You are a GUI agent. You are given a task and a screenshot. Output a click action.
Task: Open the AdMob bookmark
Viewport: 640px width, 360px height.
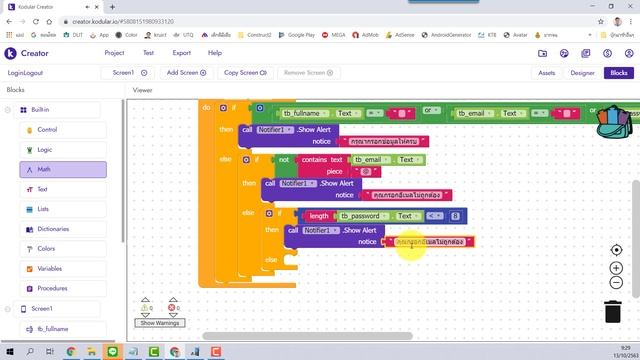coord(365,35)
